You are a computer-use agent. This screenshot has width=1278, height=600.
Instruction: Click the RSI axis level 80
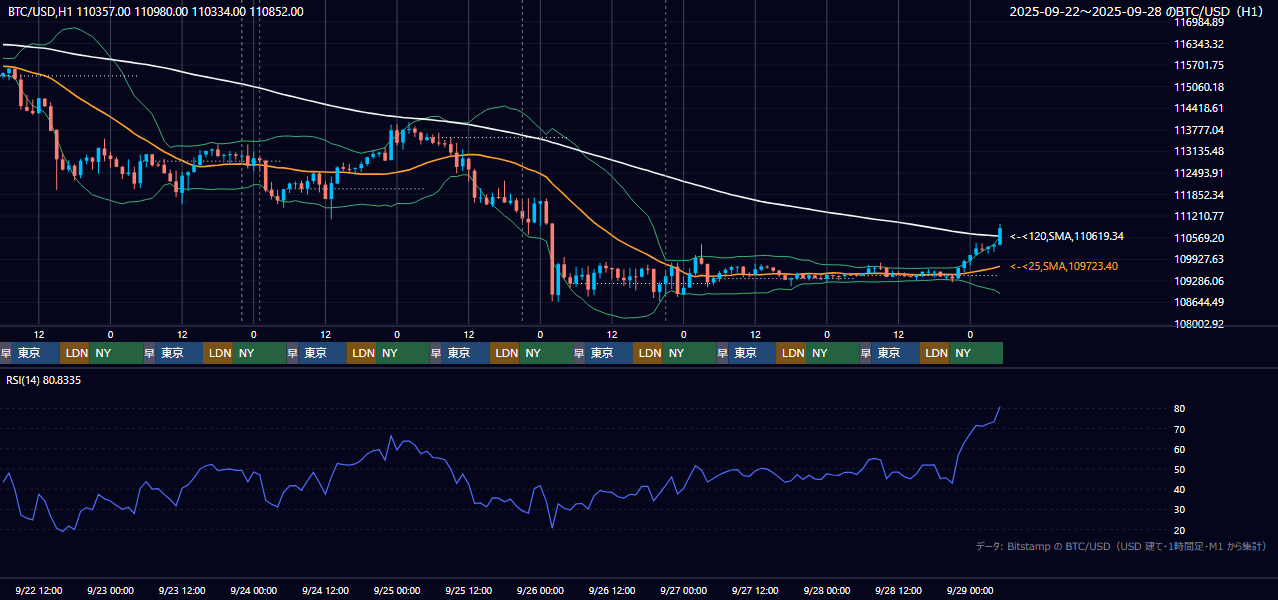tap(1180, 409)
